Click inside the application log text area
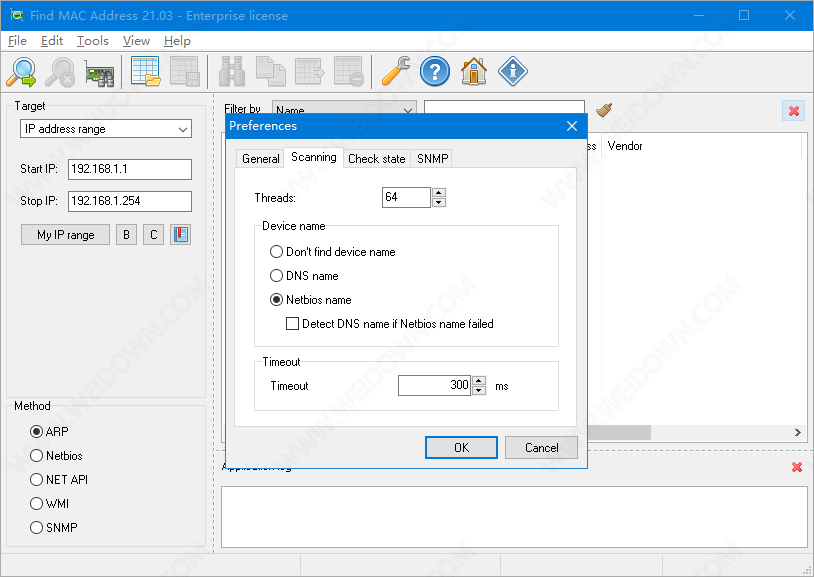The width and height of the screenshot is (814, 577). pyautogui.click(x=514, y=517)
